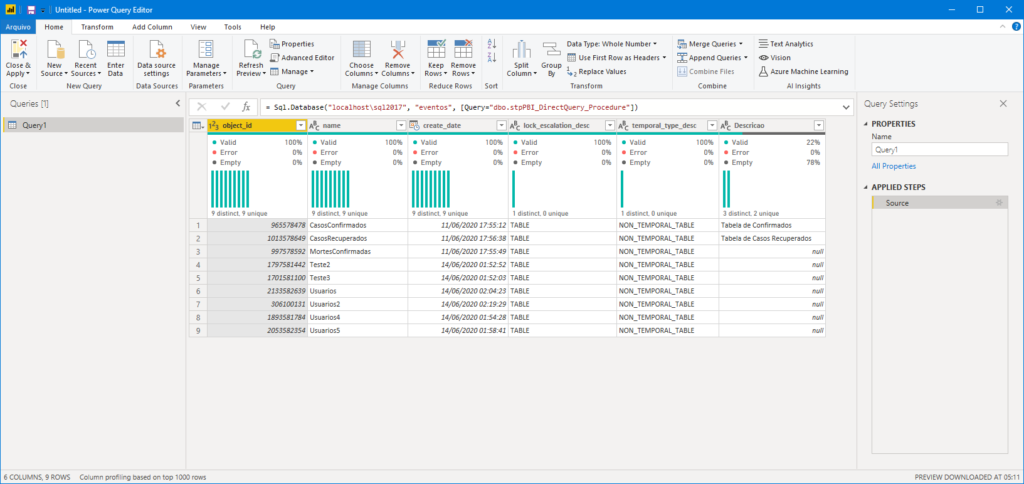Open the Enter Data tool
Viewport: 1024px width, 484px height.
(x=116, y=59)
